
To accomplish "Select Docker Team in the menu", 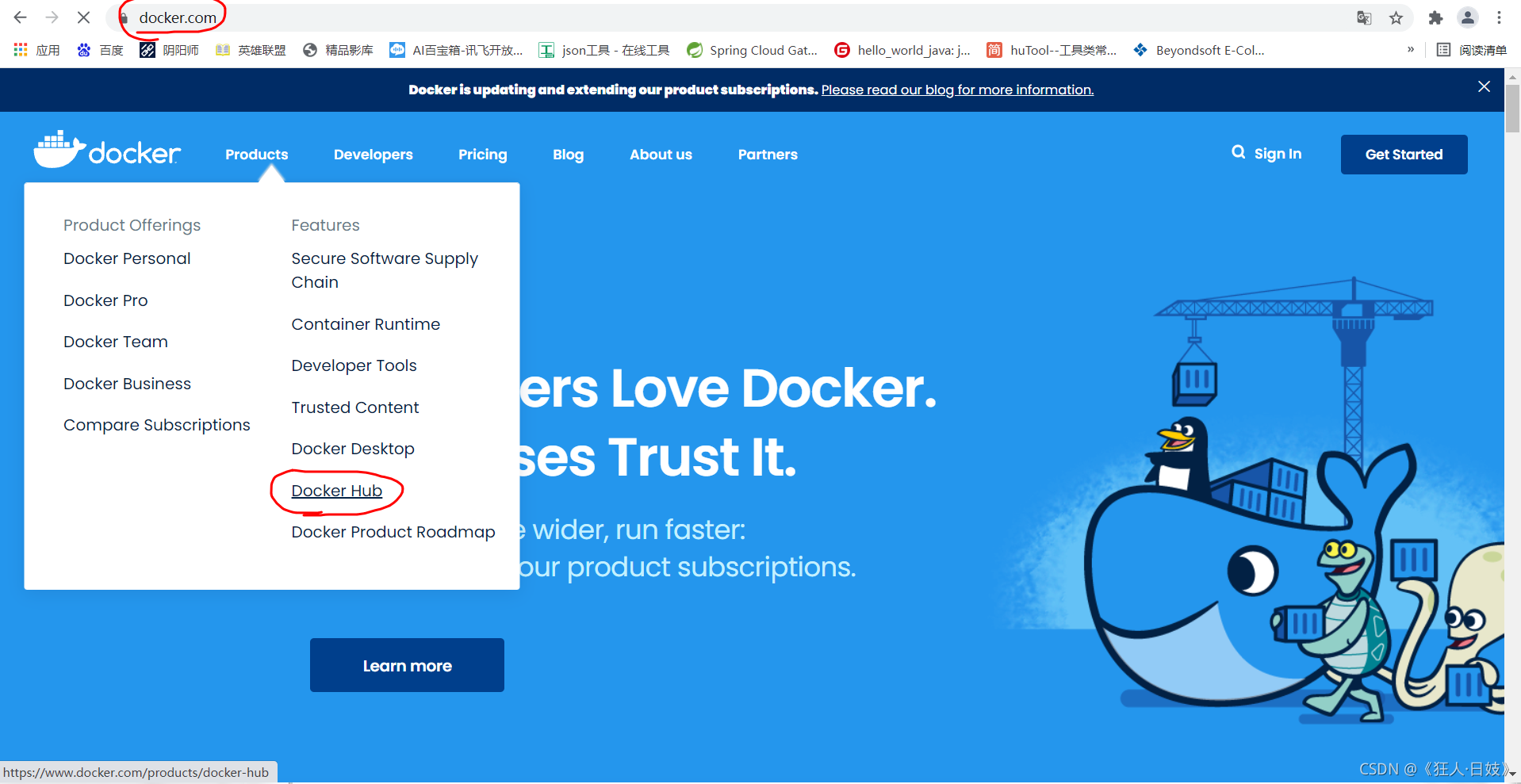I will coord(116,342).
